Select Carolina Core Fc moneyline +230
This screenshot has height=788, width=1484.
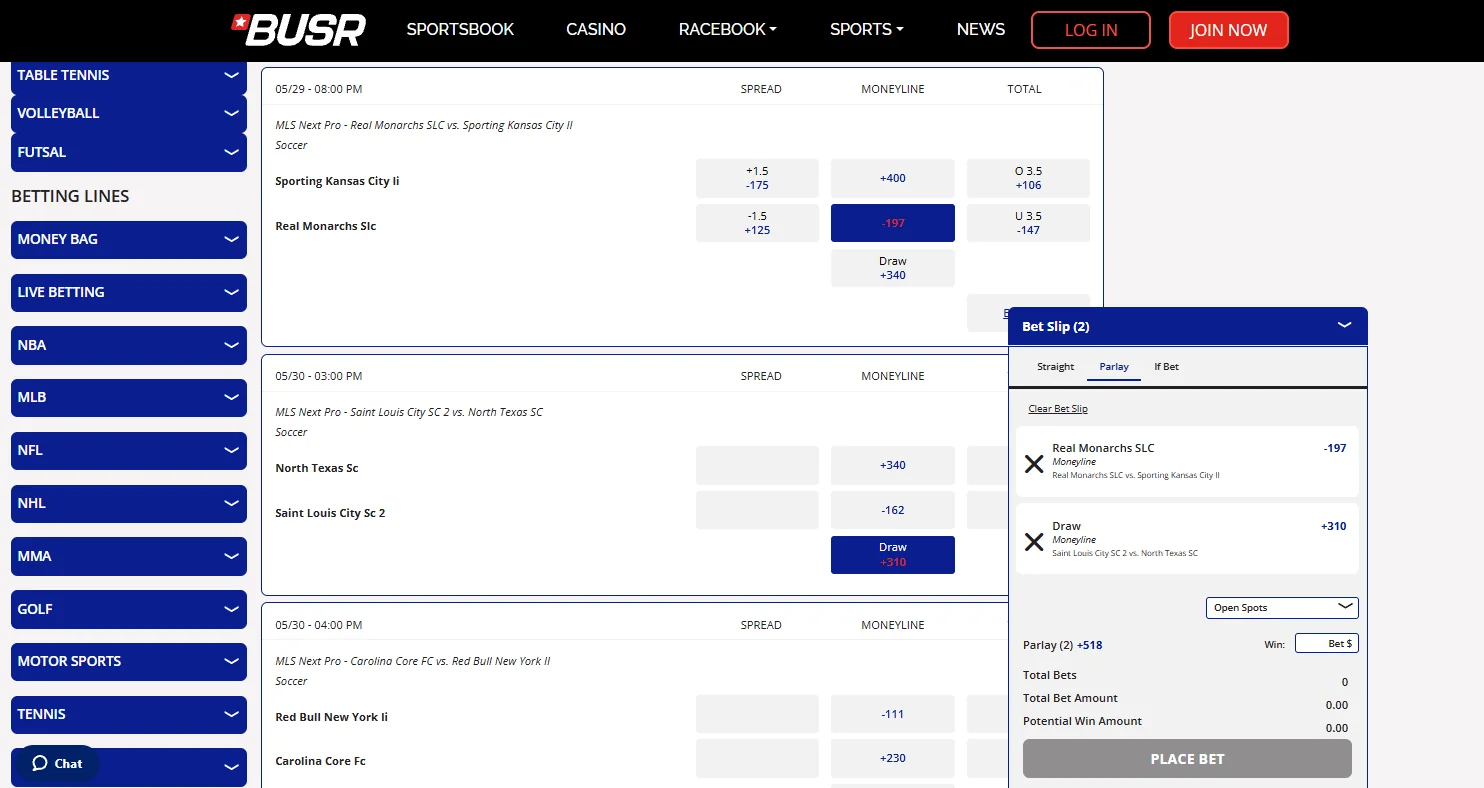click(x=893, y=758)
